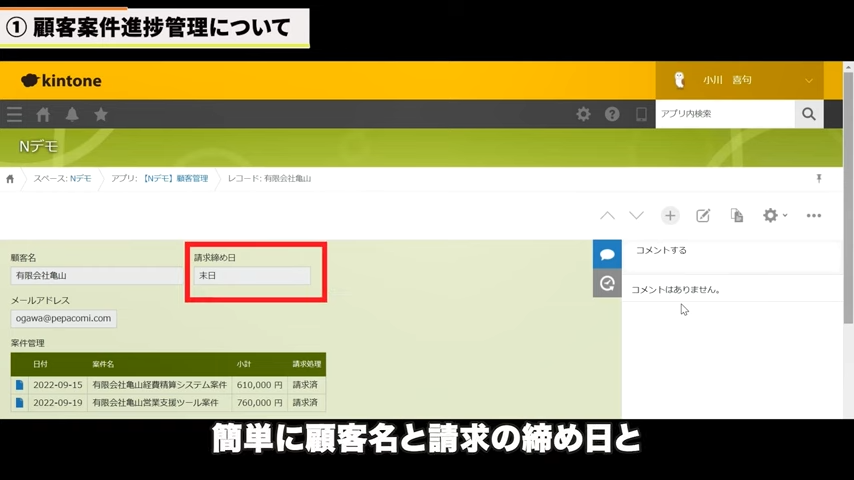Open the app settings gear dropdown
This screenshot has width=854, height=480.
coord(774,216)
